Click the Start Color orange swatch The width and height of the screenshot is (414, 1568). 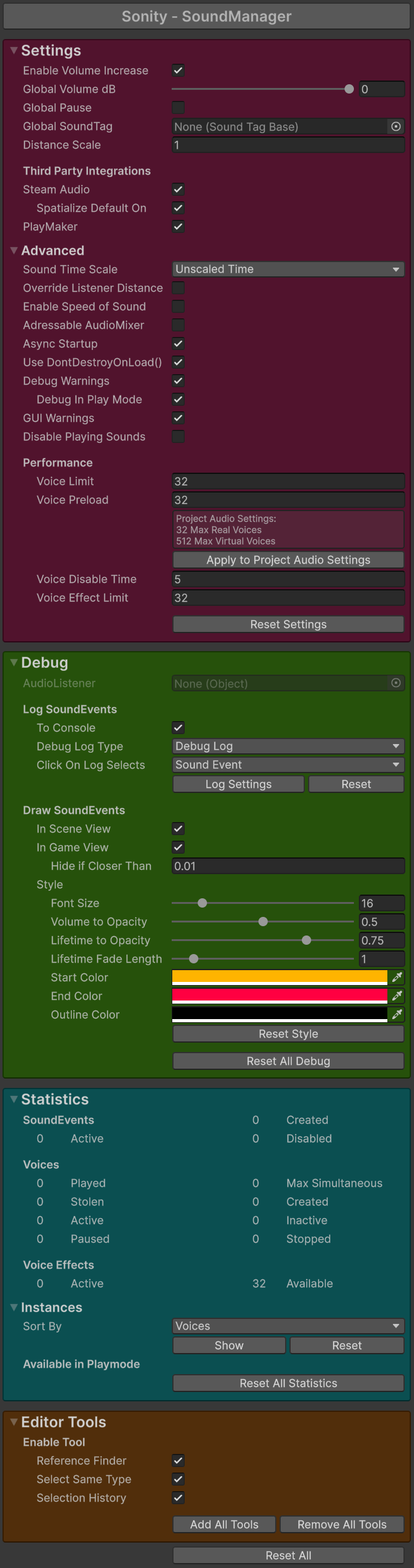280,977
